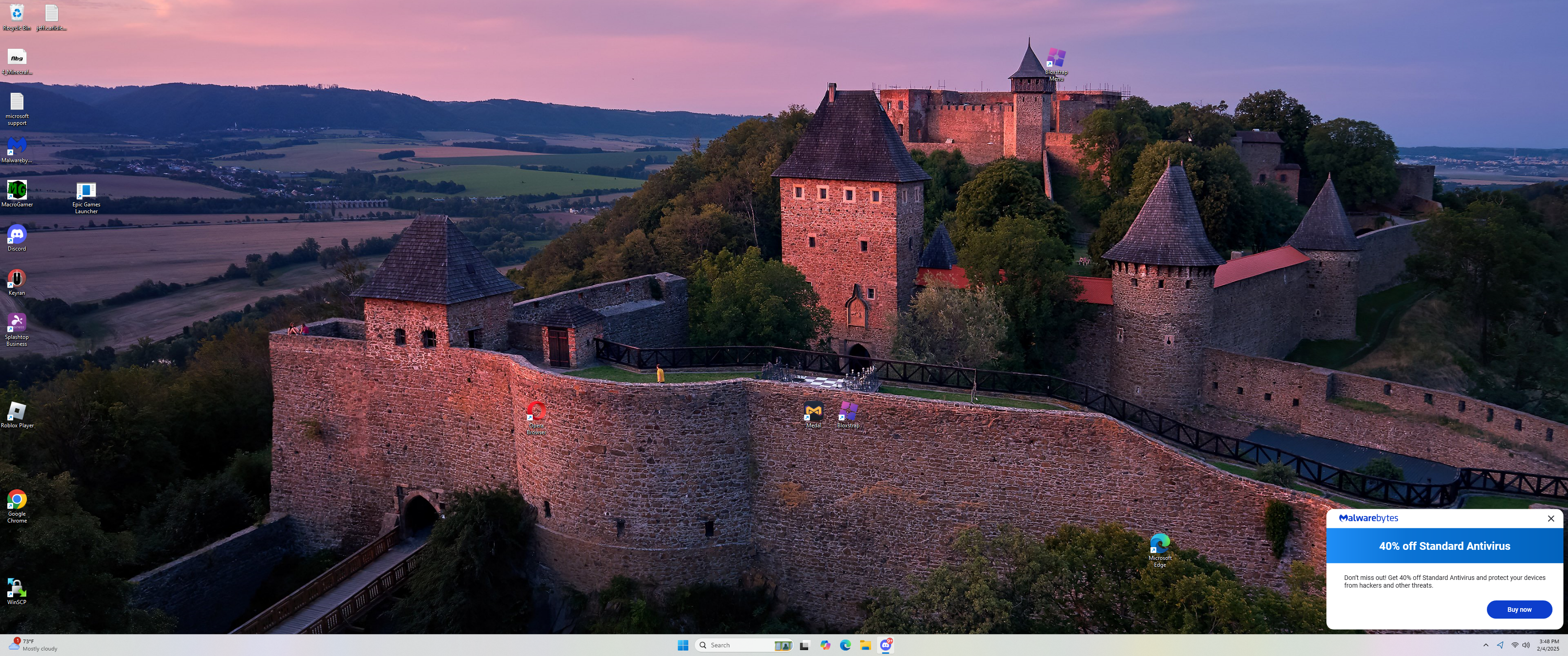Select the WinSCP desktop icon

(16, 588)
